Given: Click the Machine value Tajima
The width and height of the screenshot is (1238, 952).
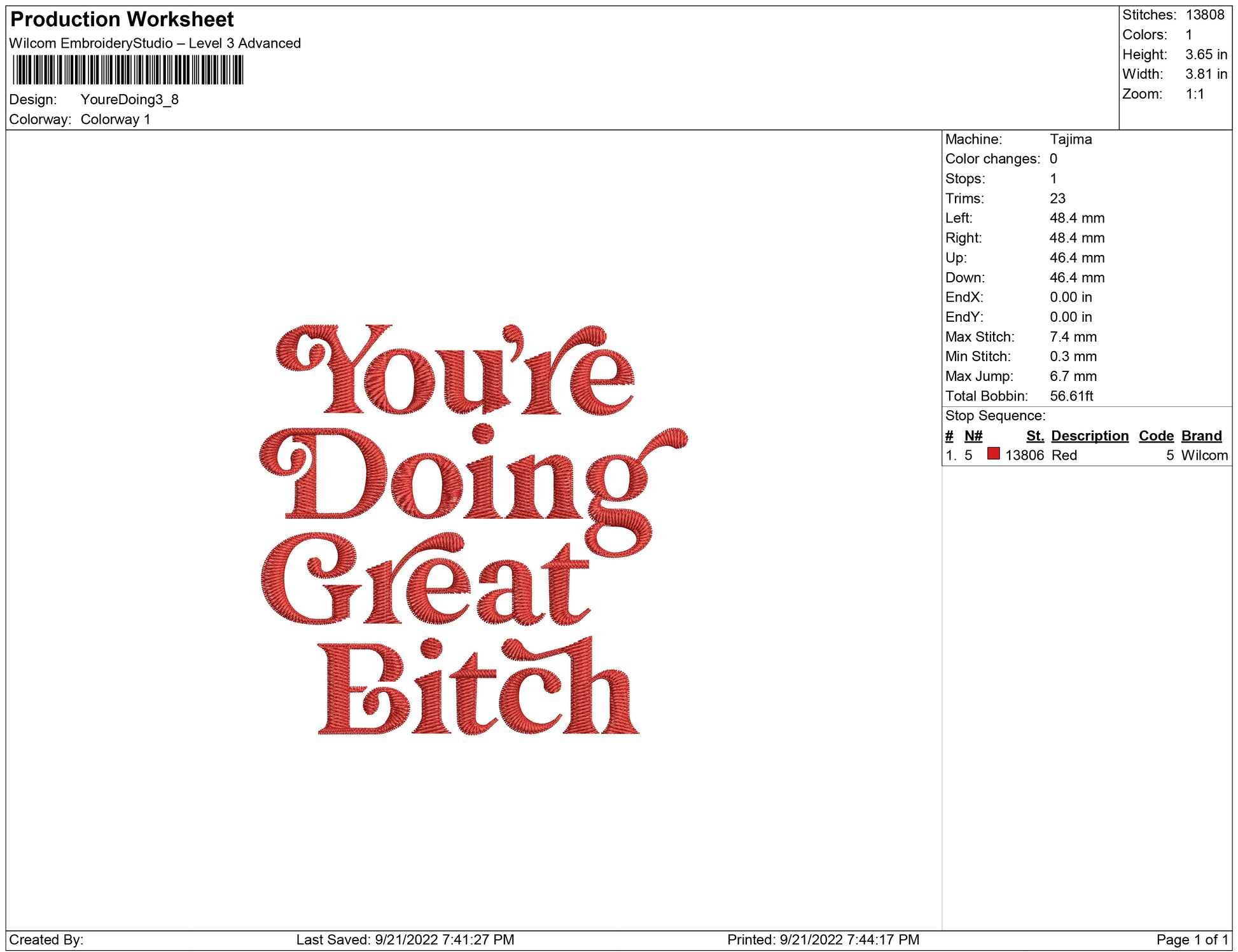Looking at the screenshot, I should (x=1070, y=139).
